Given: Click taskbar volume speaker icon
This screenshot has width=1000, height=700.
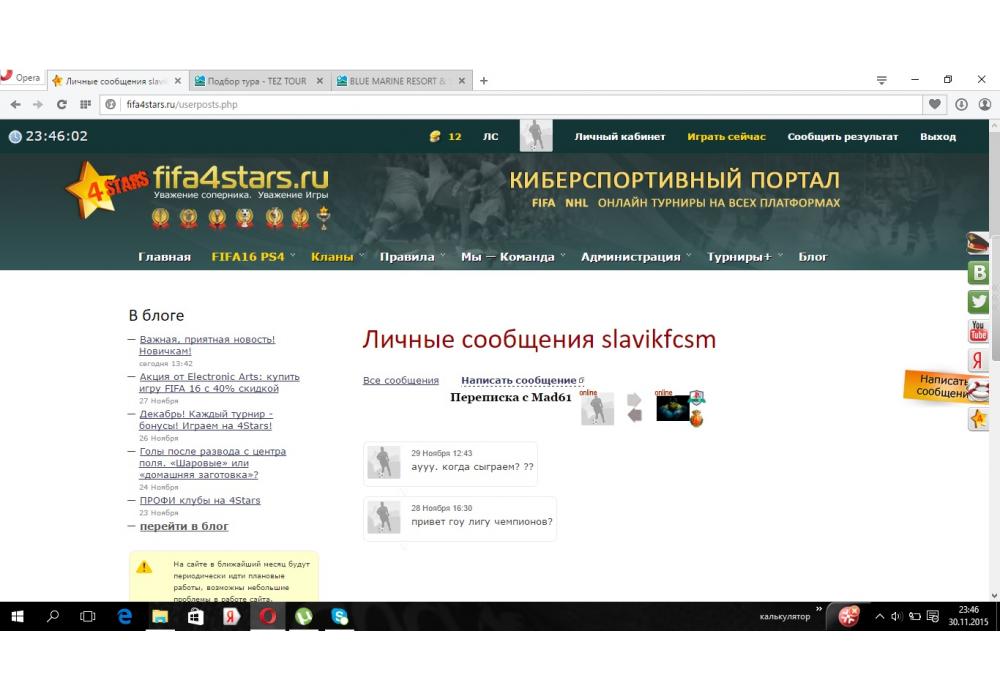Looking at the screenshot, I should tap(896, 616).
